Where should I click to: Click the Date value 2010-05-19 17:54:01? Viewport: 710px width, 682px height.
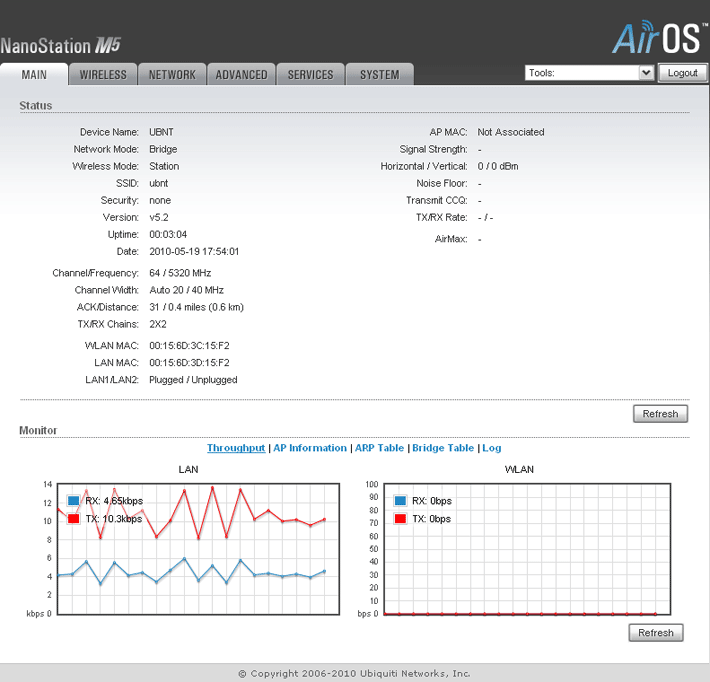[194, 251]
